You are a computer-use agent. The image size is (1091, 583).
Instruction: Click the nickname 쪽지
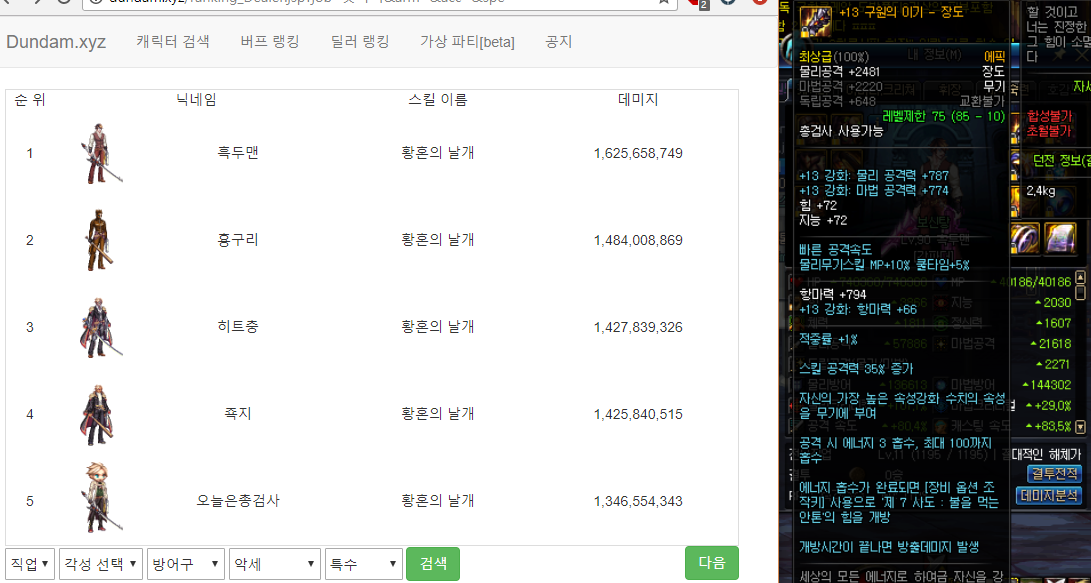(x=238, y=414)
